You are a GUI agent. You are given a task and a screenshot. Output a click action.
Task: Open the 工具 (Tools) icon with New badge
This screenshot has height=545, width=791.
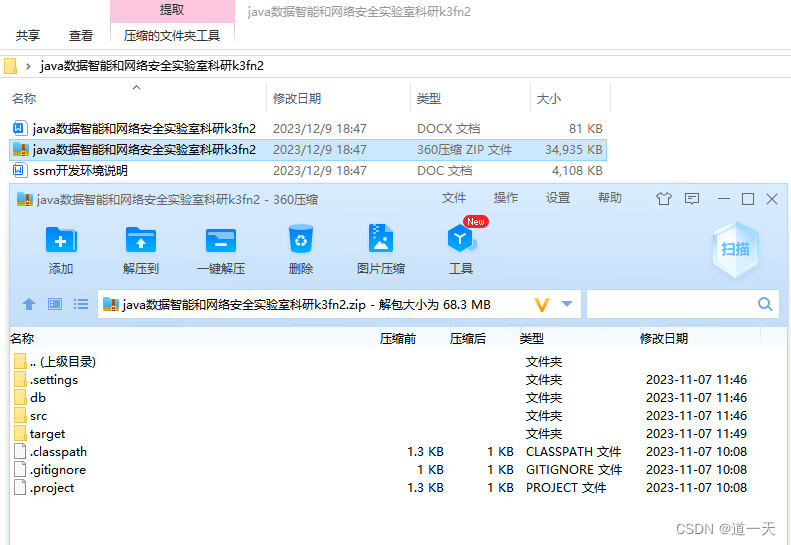[x=461, y=238]
